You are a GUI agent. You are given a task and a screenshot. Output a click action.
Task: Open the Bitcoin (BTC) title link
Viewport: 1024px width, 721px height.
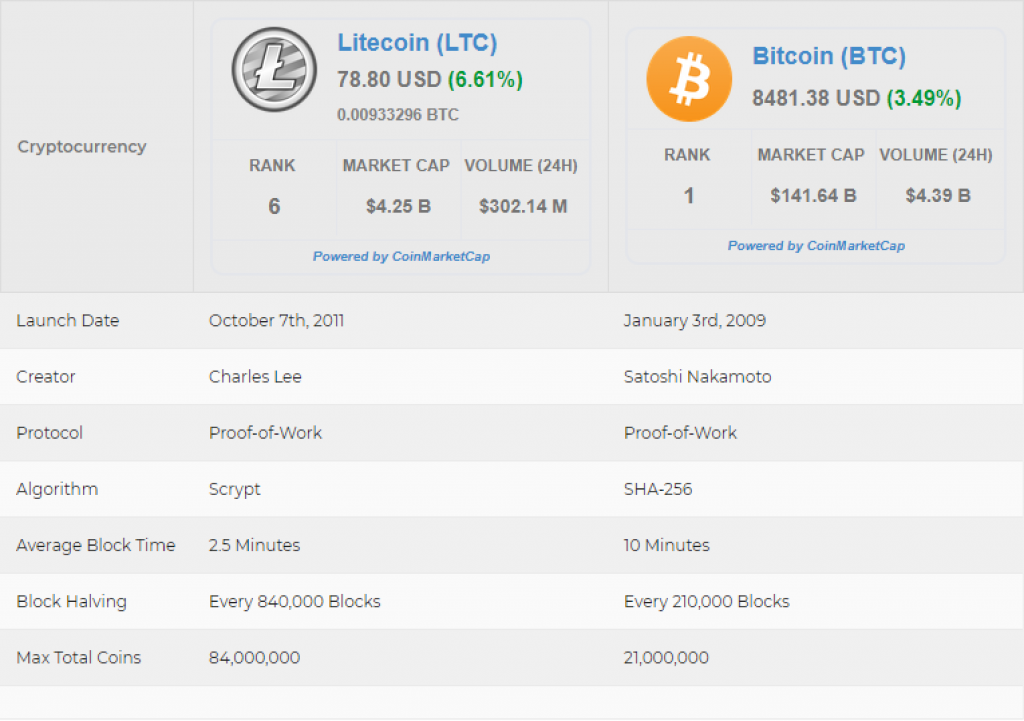click(x=829, y=56)
